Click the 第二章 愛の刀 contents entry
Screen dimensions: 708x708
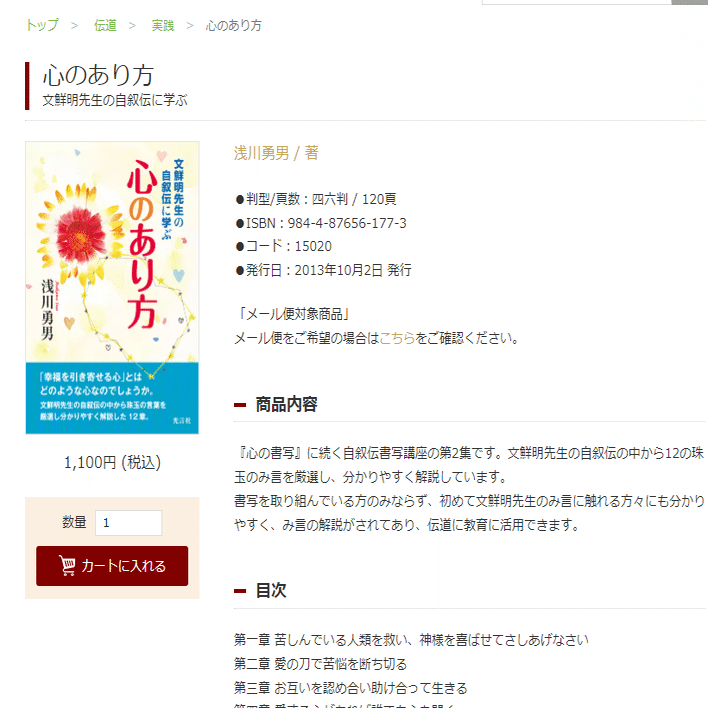click(321, 664)
